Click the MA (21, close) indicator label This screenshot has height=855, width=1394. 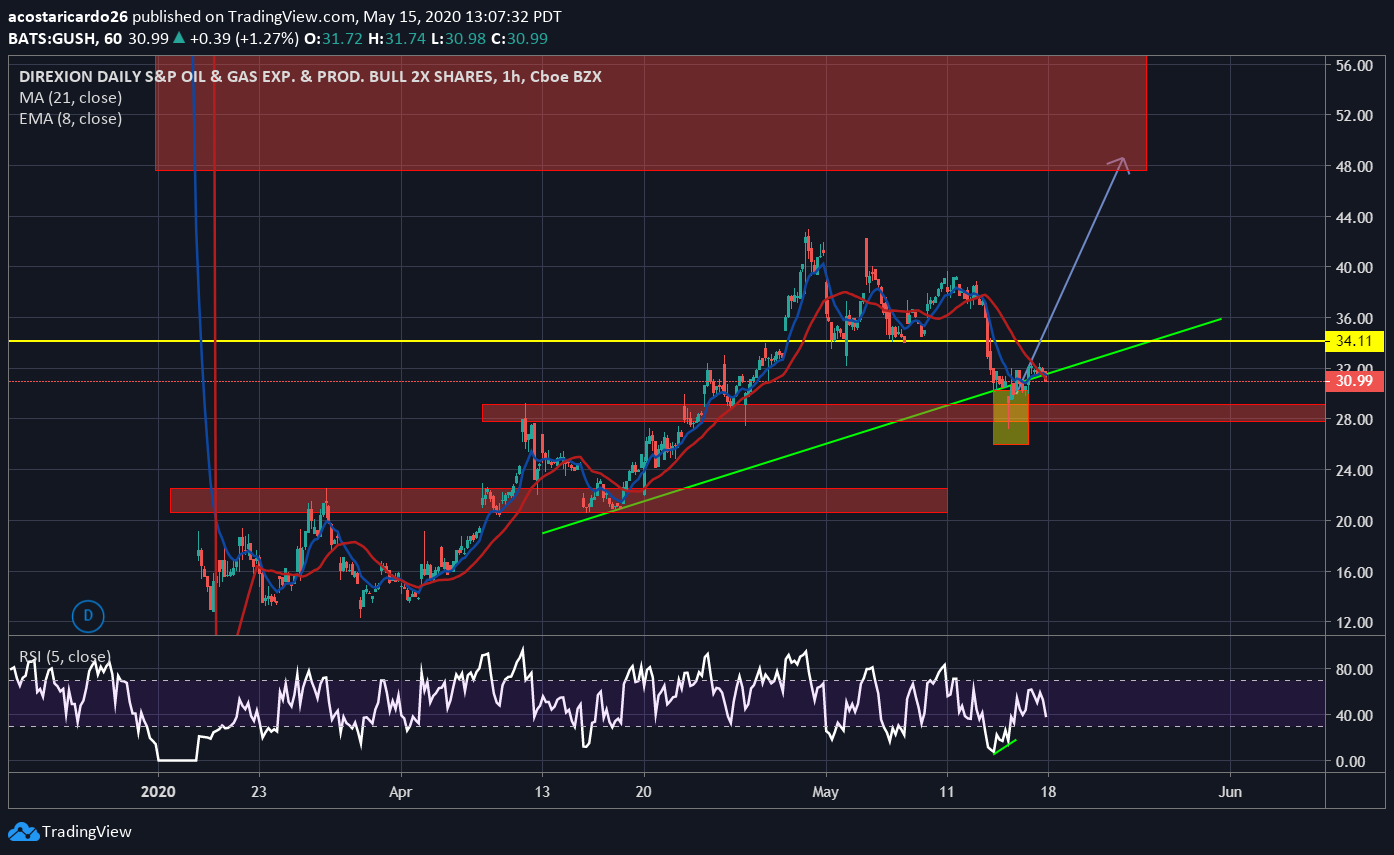coord(70,98)
